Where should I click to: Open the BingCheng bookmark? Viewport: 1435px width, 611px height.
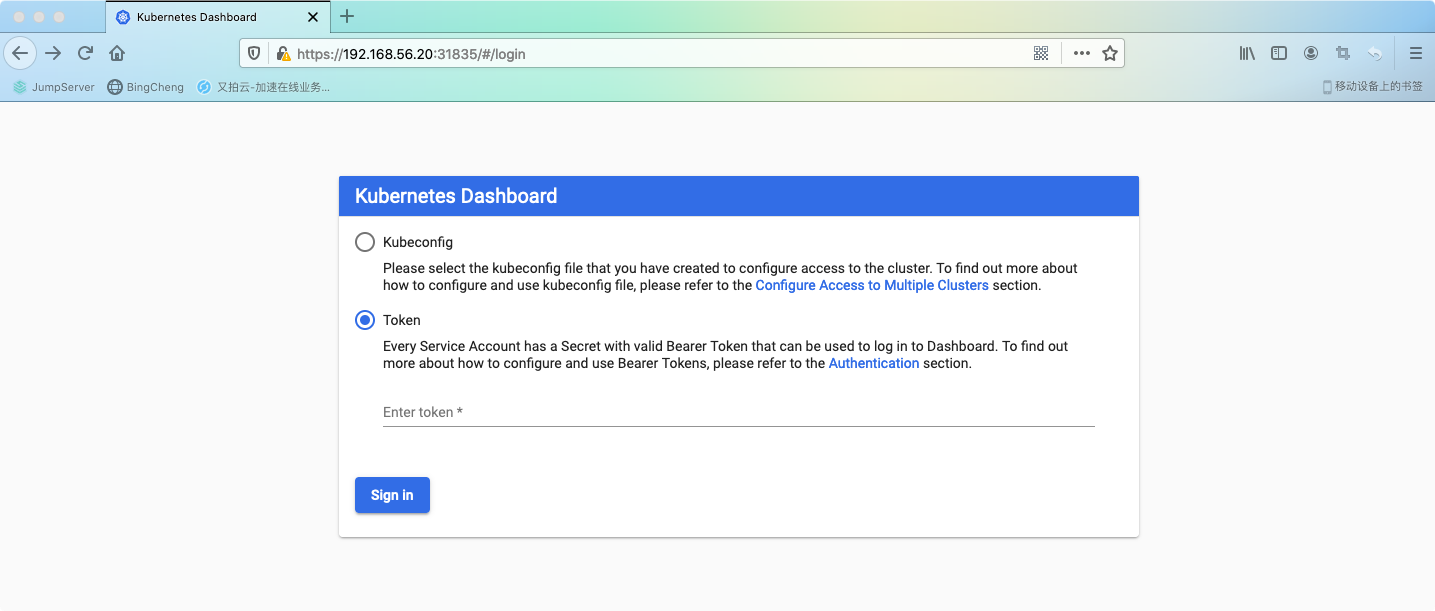146,87
